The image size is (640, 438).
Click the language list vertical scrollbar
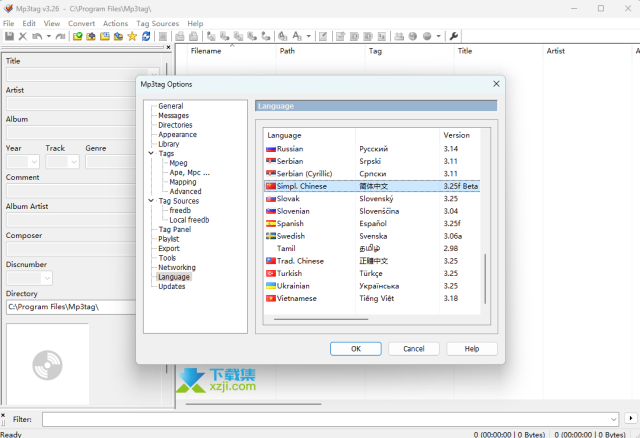pyautogui.click(x=485, y=279)
